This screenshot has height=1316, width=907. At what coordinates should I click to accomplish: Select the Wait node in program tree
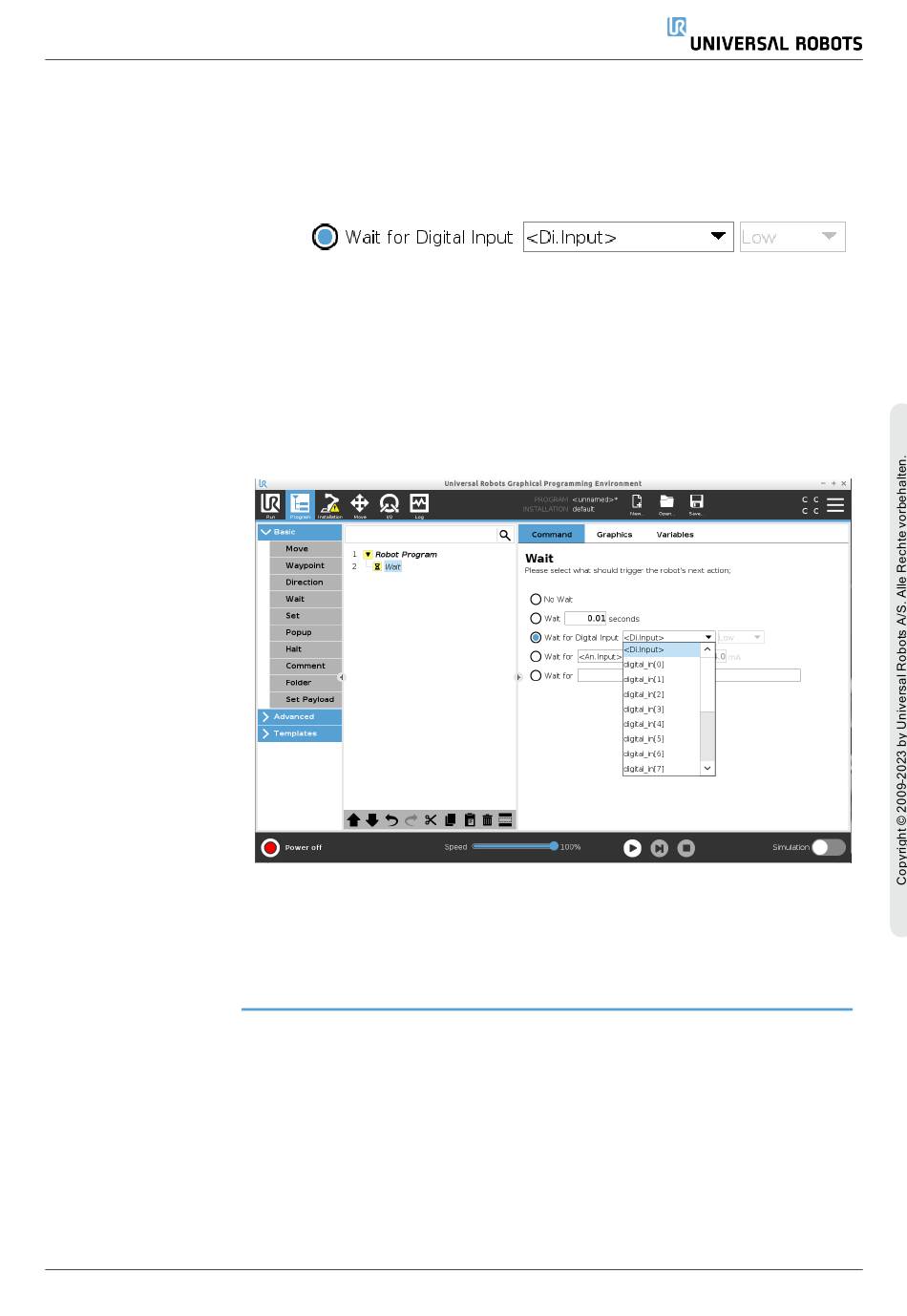[392, 566]
